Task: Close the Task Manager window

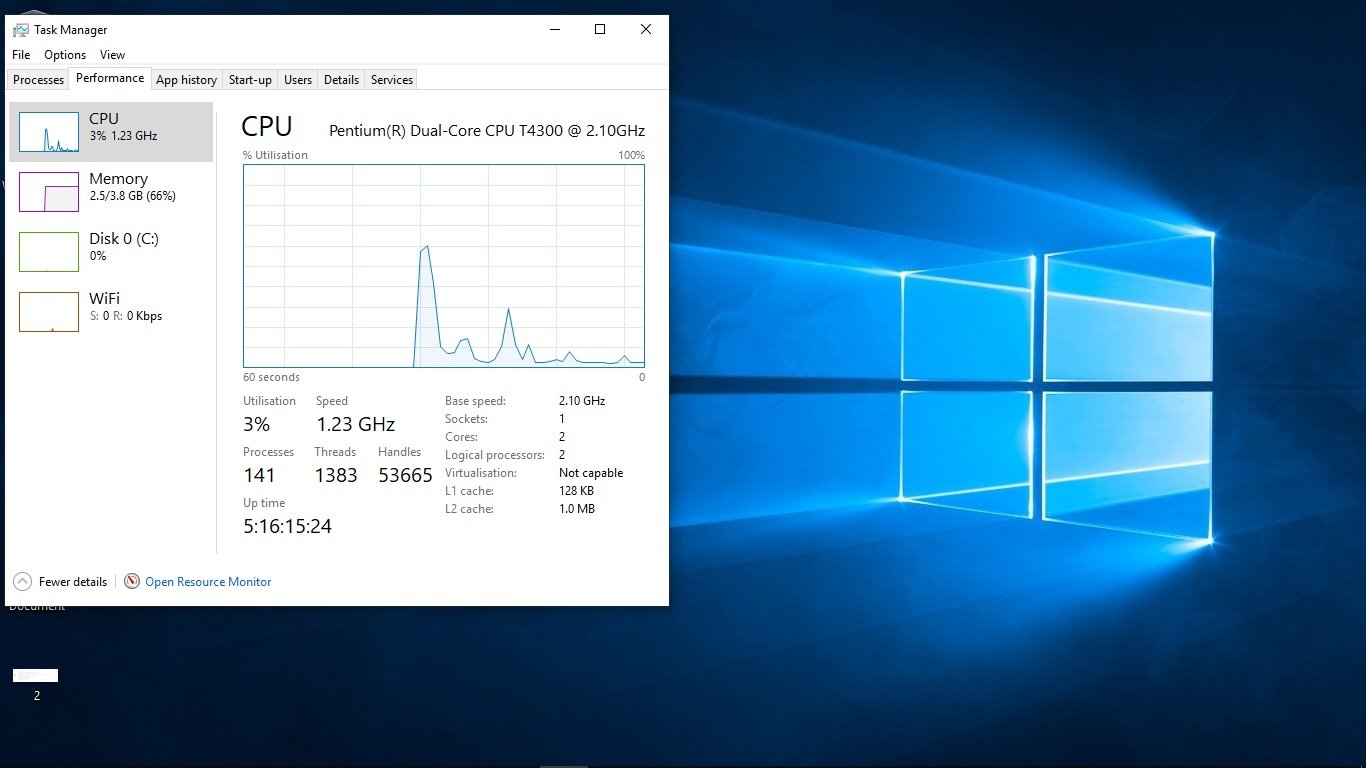Action: coord(646,30)
